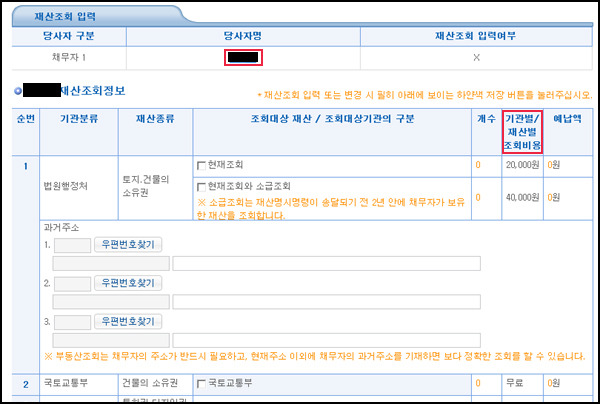This screenshot has height=404, width=600.
Task: Click detailed address field for address 3
Action: [326, 340]
